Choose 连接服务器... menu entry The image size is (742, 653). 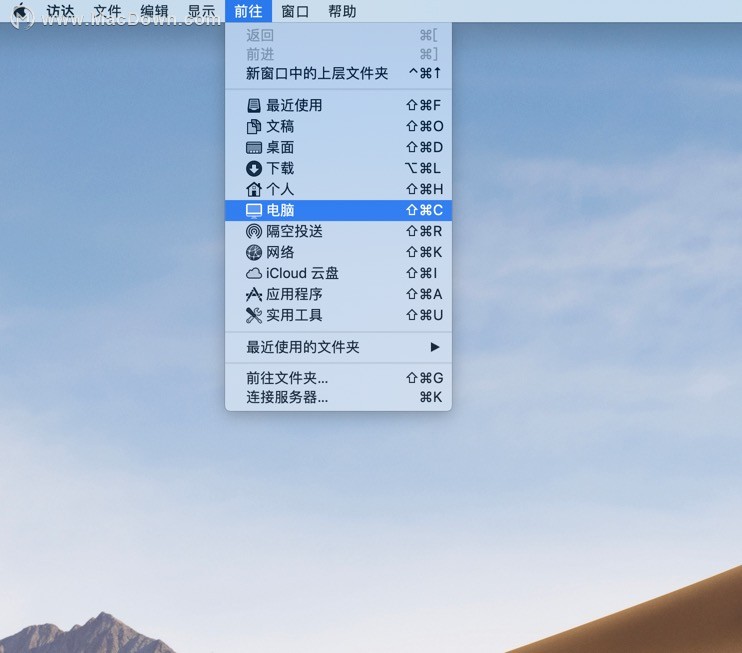338,397
